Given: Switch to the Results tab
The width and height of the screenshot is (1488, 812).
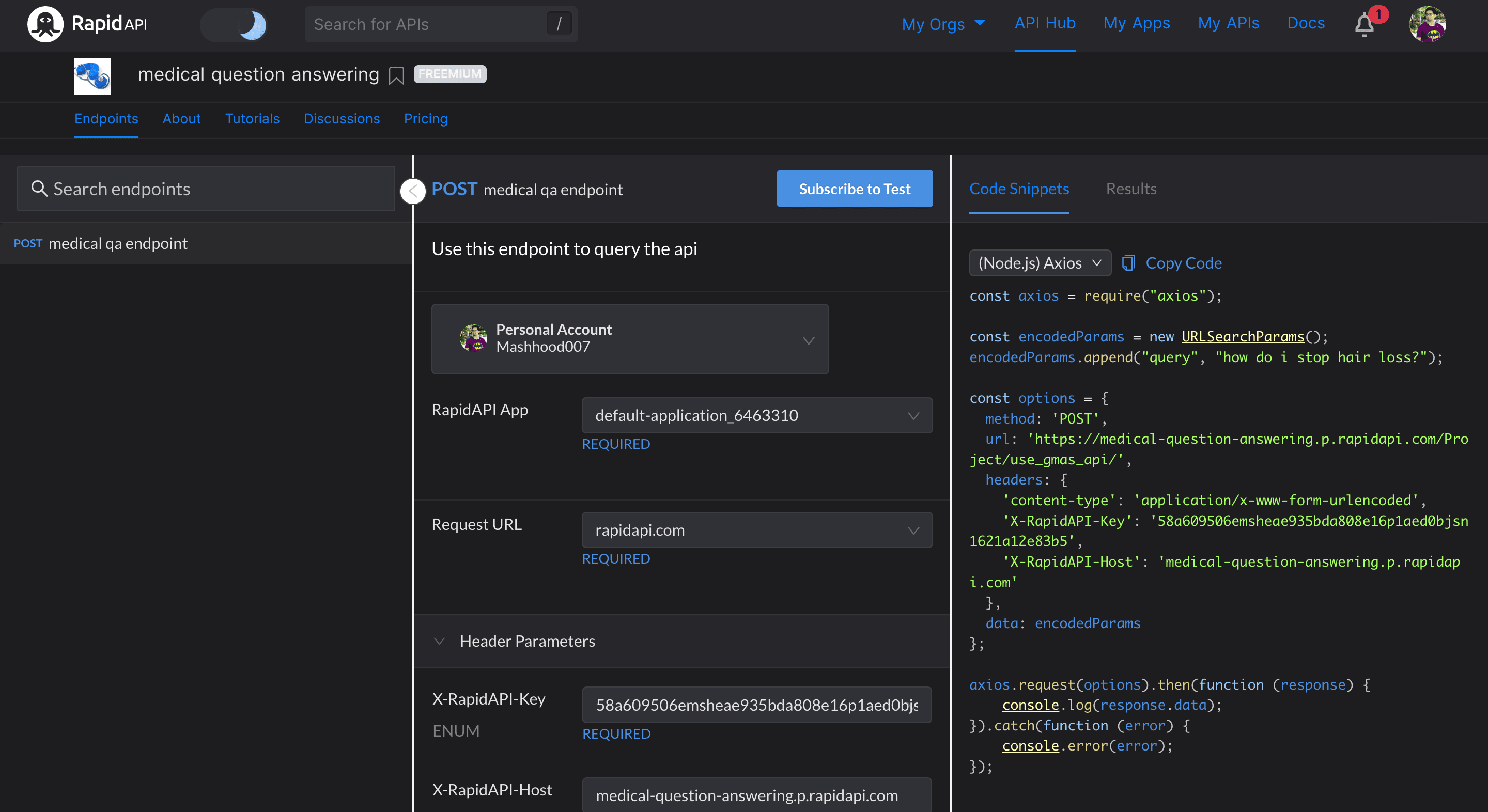Looking at the screenshot, I should pyautogui.click(x=1130, y=189).
